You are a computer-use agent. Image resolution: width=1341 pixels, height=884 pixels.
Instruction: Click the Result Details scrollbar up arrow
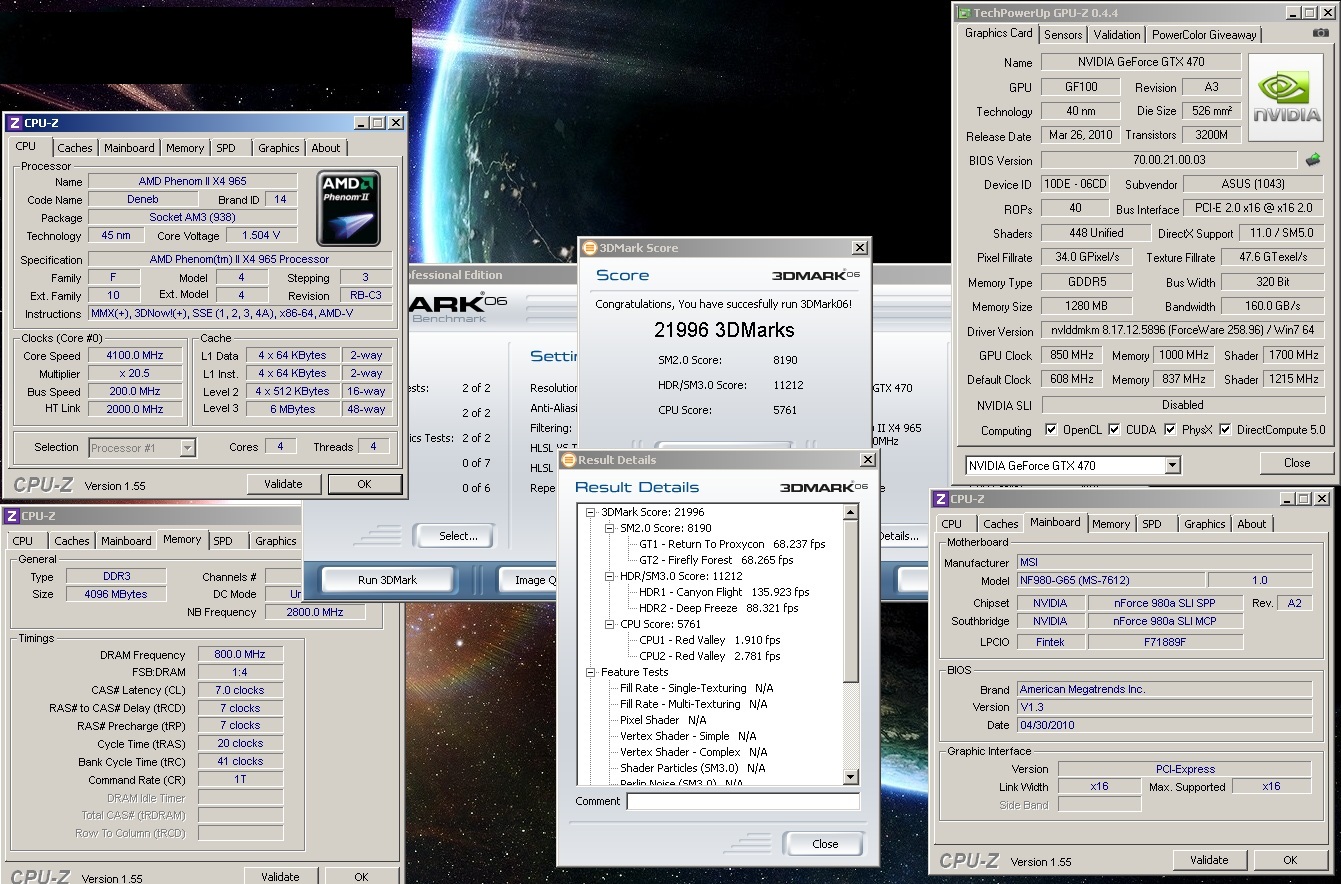click(851, 513)
